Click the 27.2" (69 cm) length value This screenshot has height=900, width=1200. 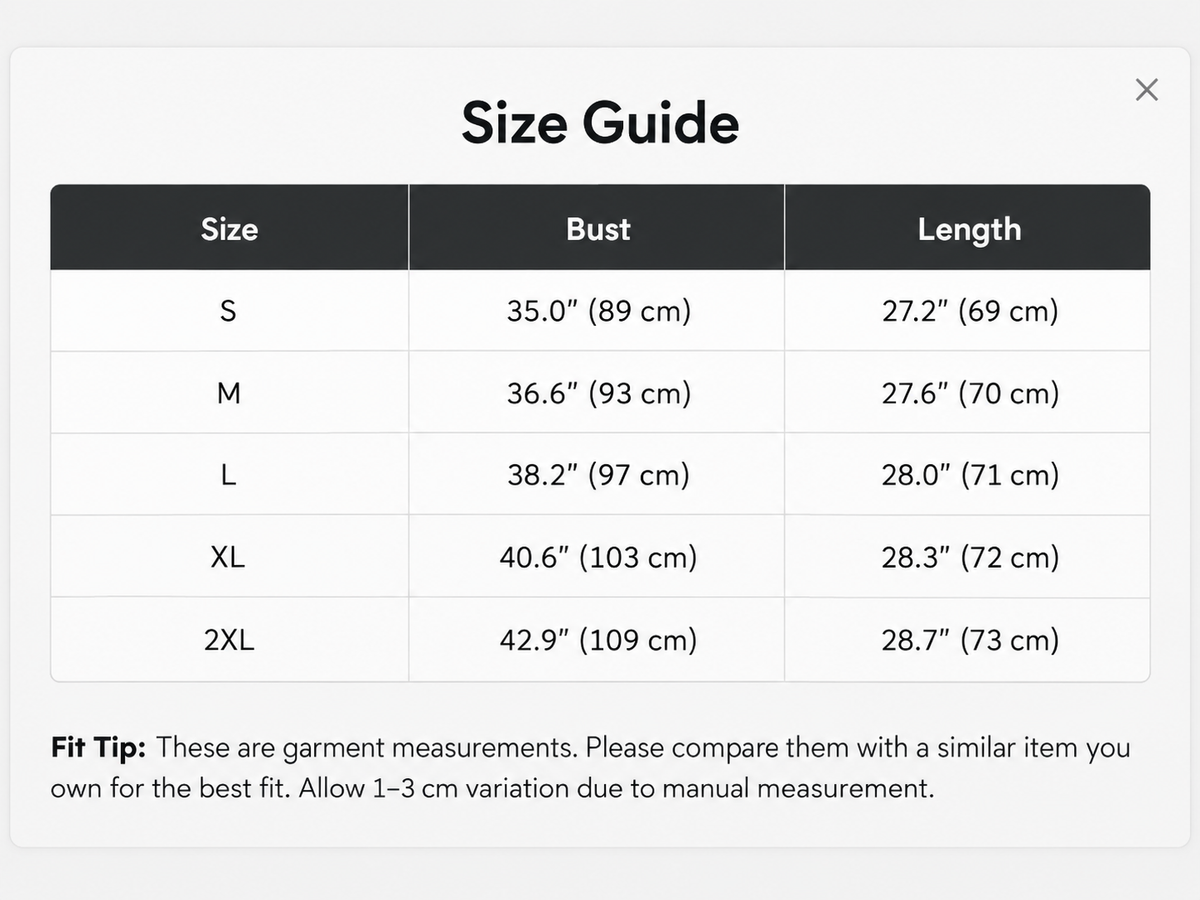969,311
